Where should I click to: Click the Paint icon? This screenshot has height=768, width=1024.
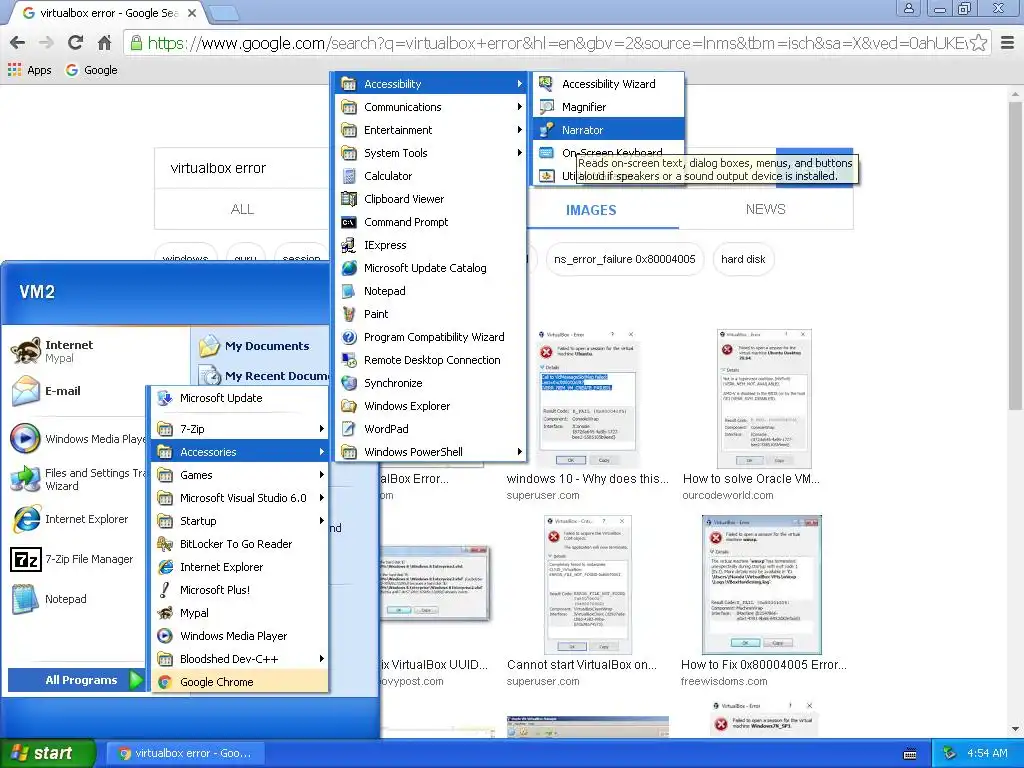tap(349, 314)
